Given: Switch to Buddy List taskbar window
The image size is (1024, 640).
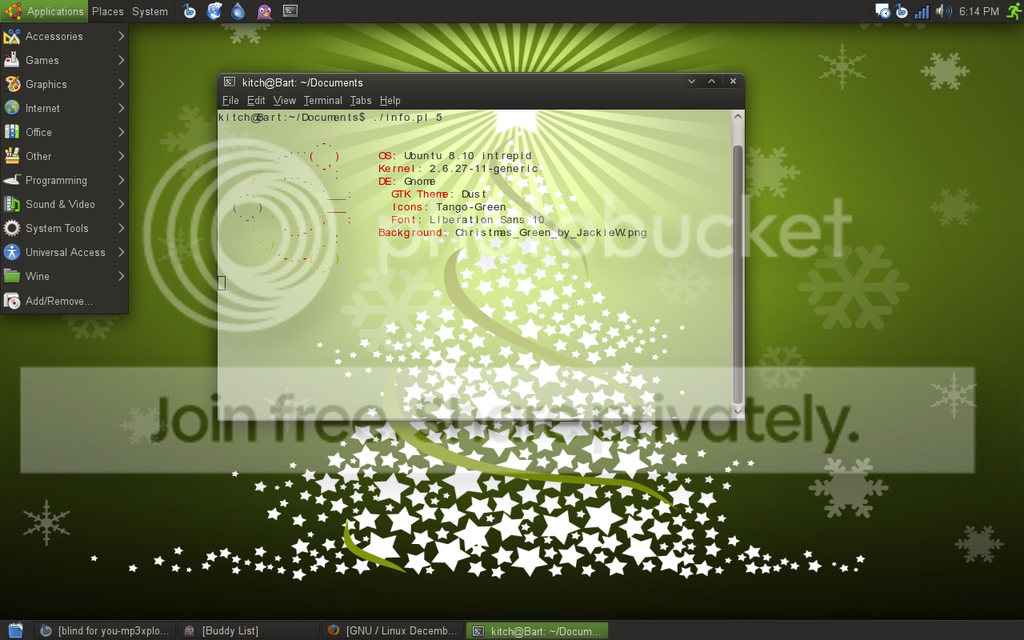Looking at the screenshot, I should 230,630.
